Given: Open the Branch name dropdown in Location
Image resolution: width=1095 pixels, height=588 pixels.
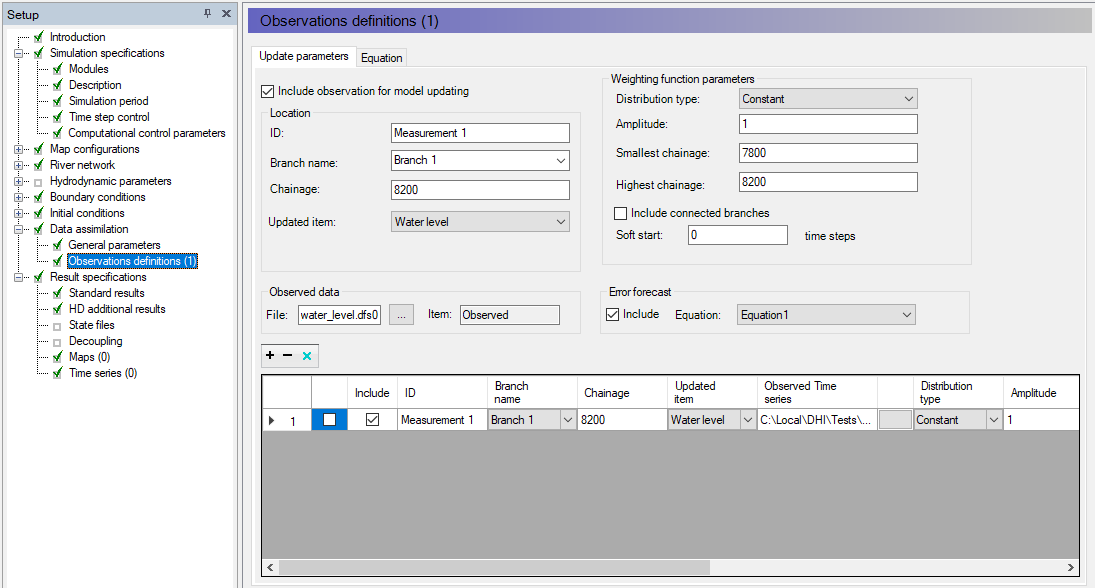Looking at the screenshot, I should click(561, 161).
